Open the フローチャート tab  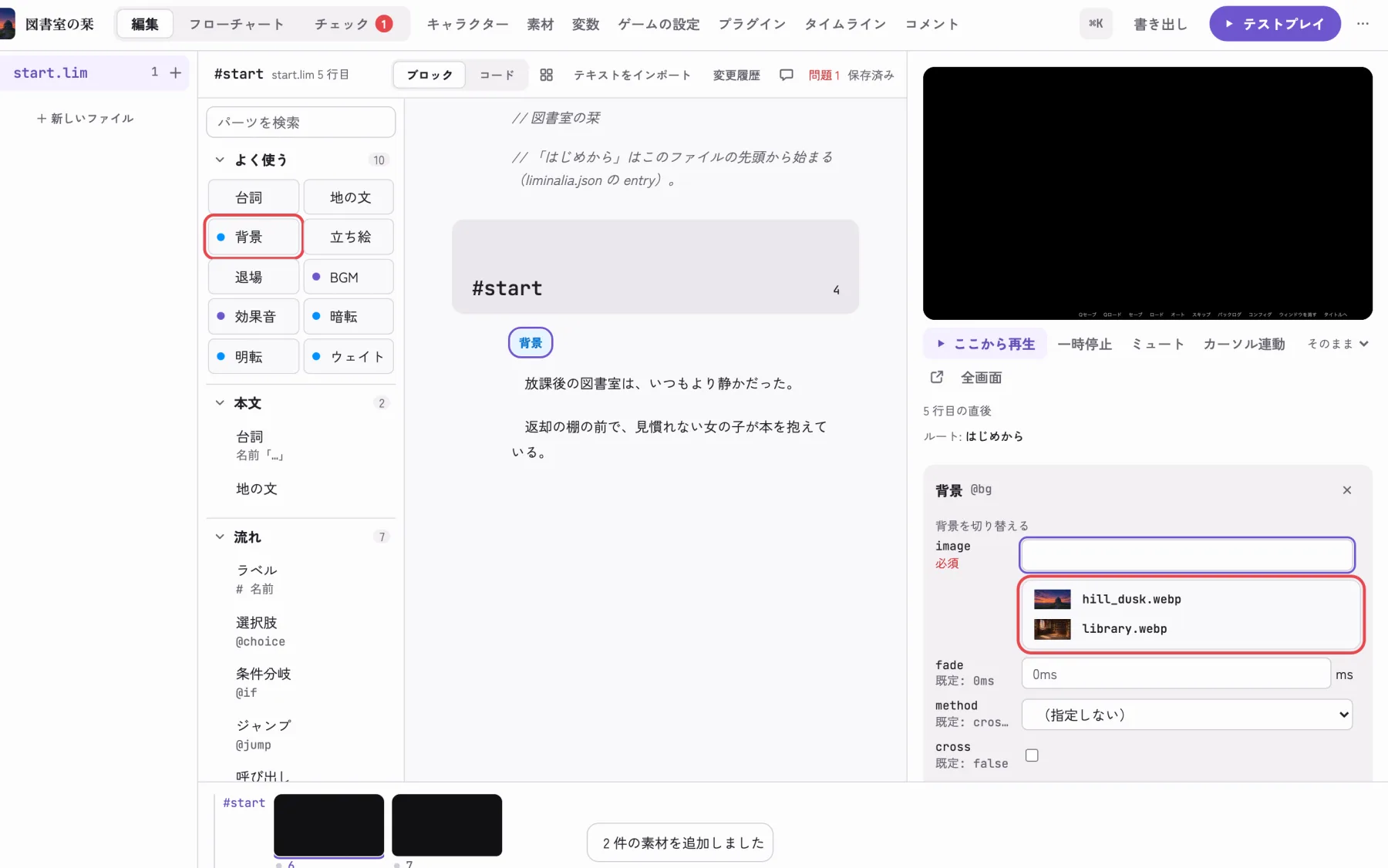pos(237,24)
